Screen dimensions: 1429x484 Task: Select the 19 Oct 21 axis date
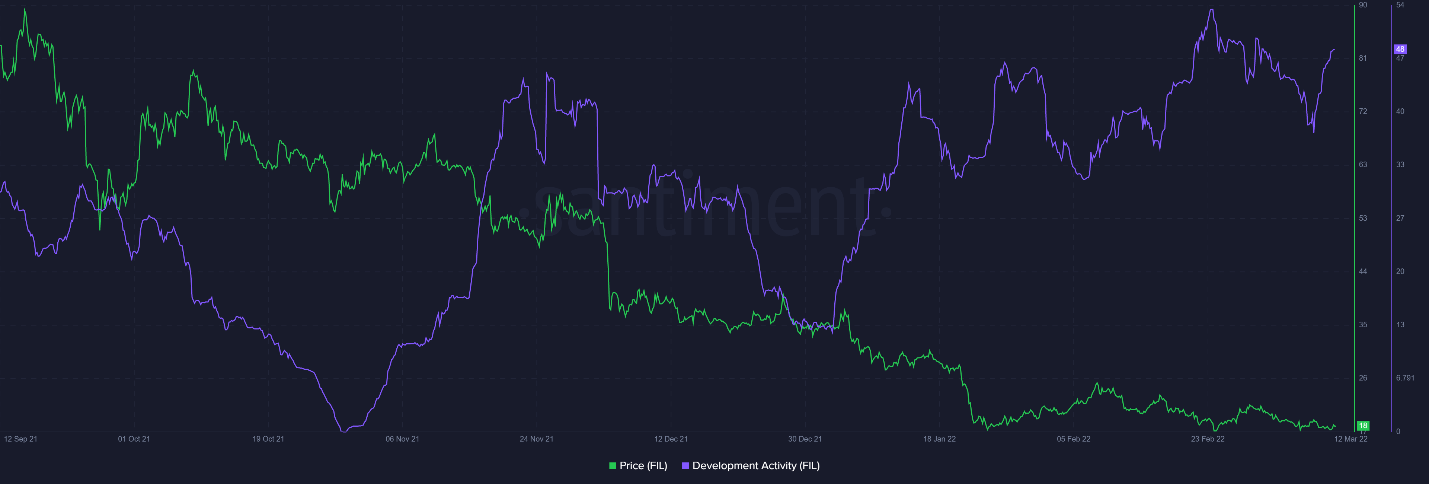pos(268,439)
